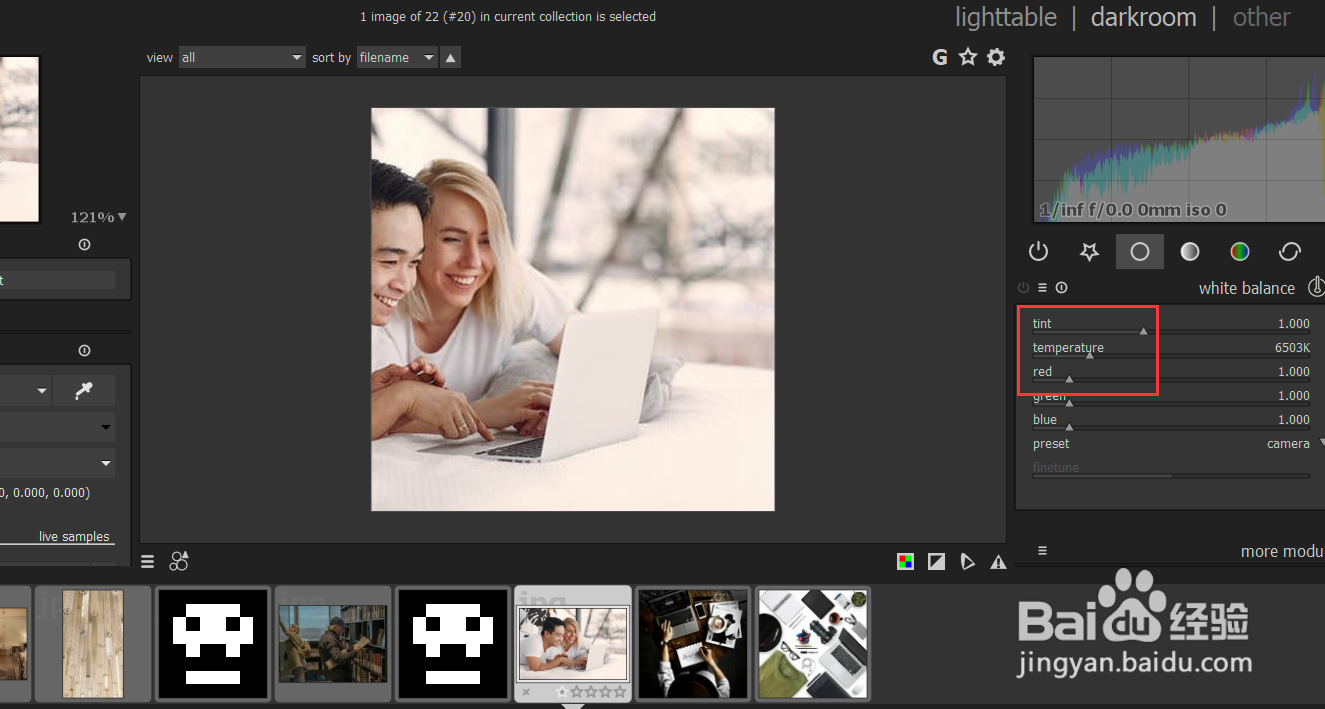
Task: Open quick styles circles icon
Action: point(179,561)
